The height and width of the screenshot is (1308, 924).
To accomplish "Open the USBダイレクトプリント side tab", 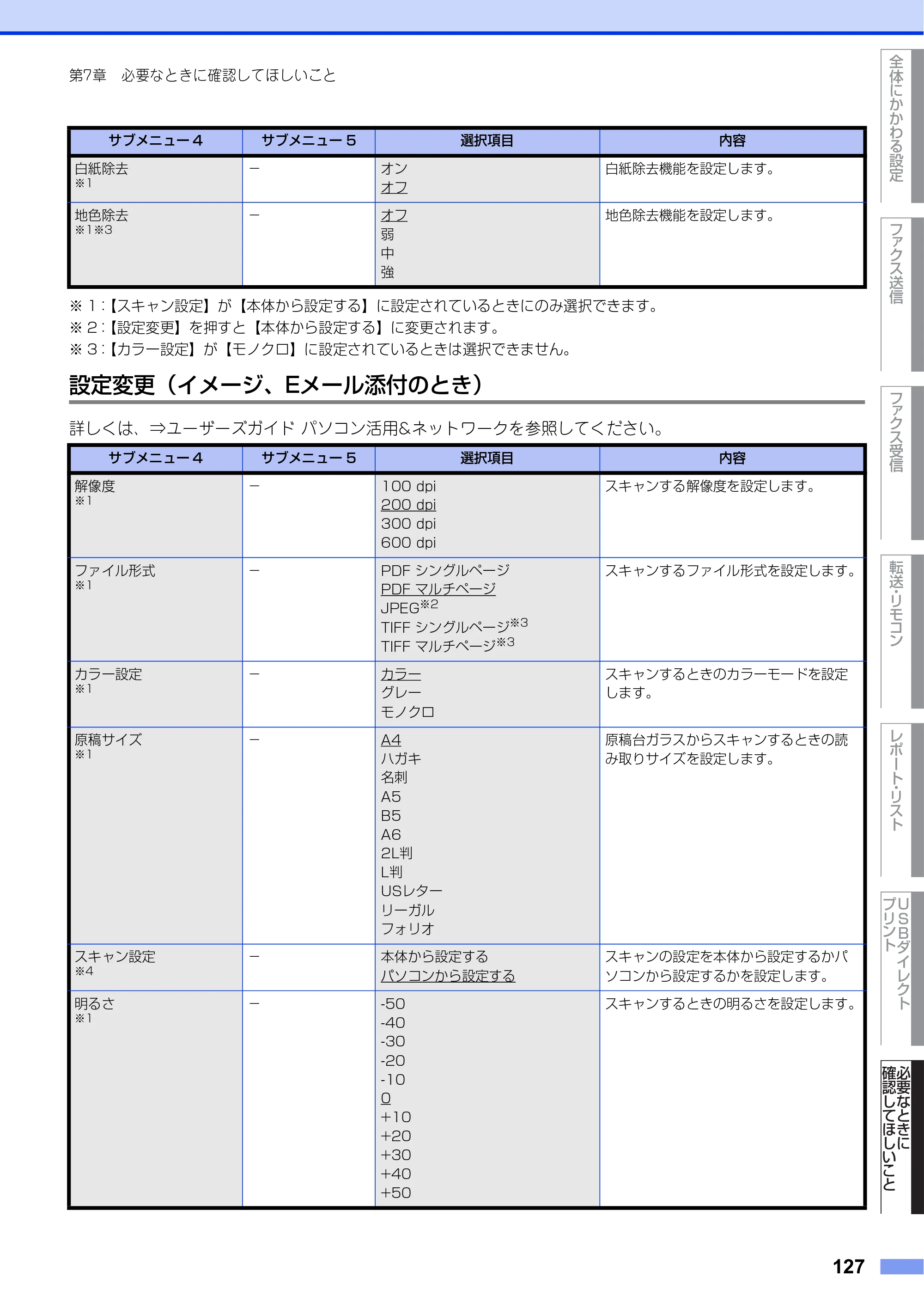I will pos(901,968).
